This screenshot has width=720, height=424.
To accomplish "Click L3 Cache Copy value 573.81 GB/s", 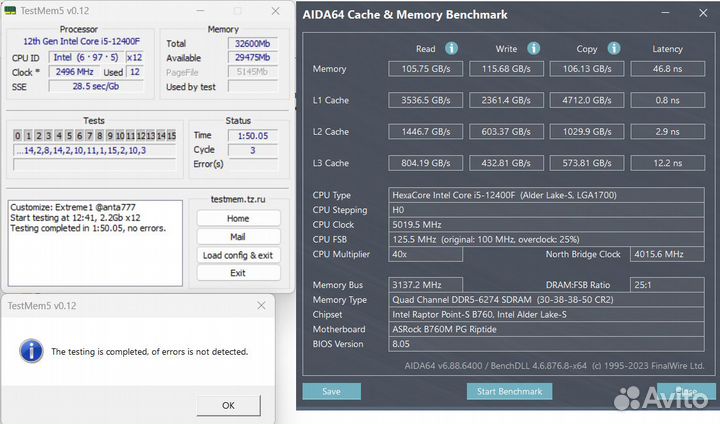I will [x=587, y=163].
